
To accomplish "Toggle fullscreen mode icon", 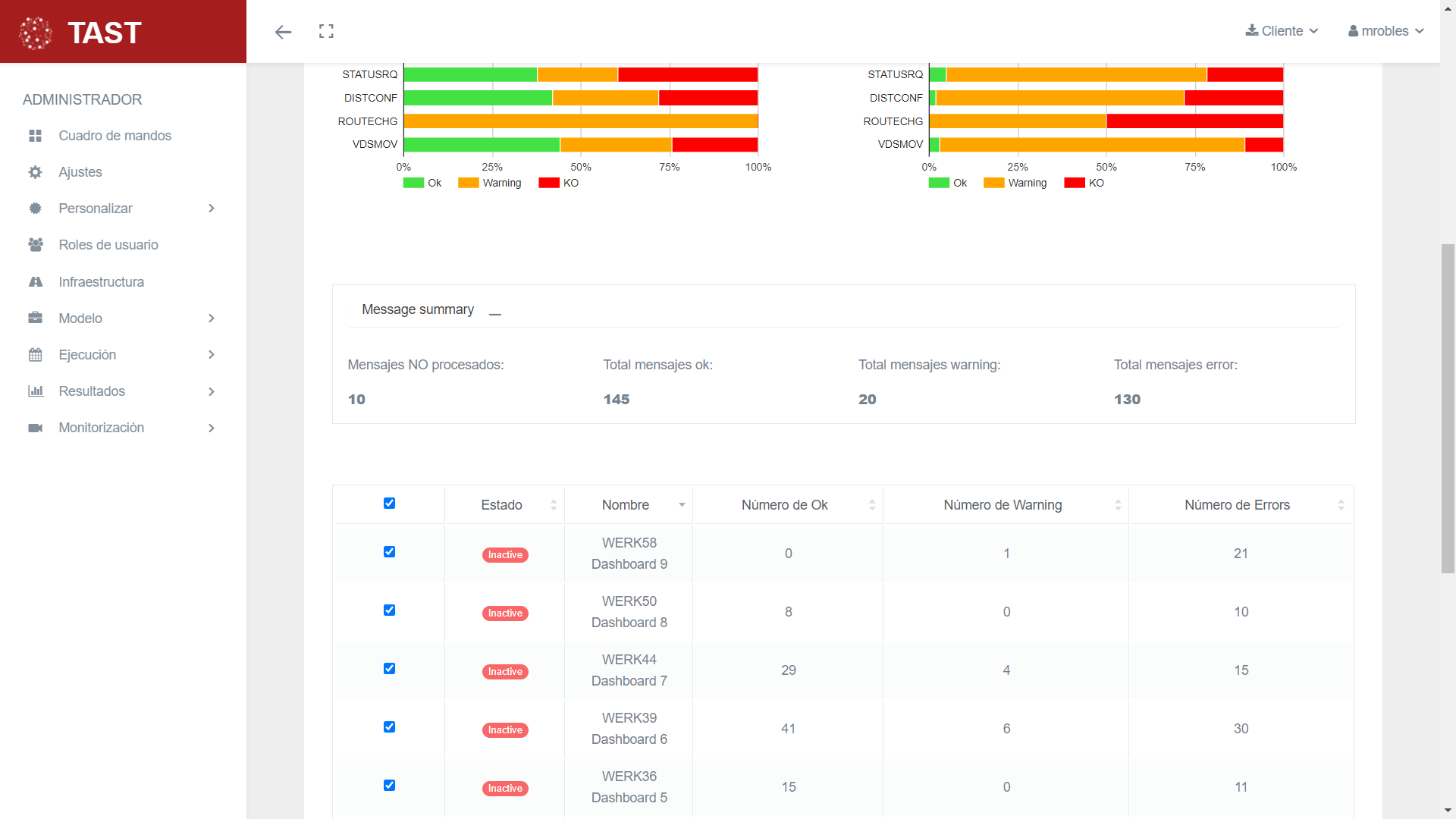I will 326,31.
